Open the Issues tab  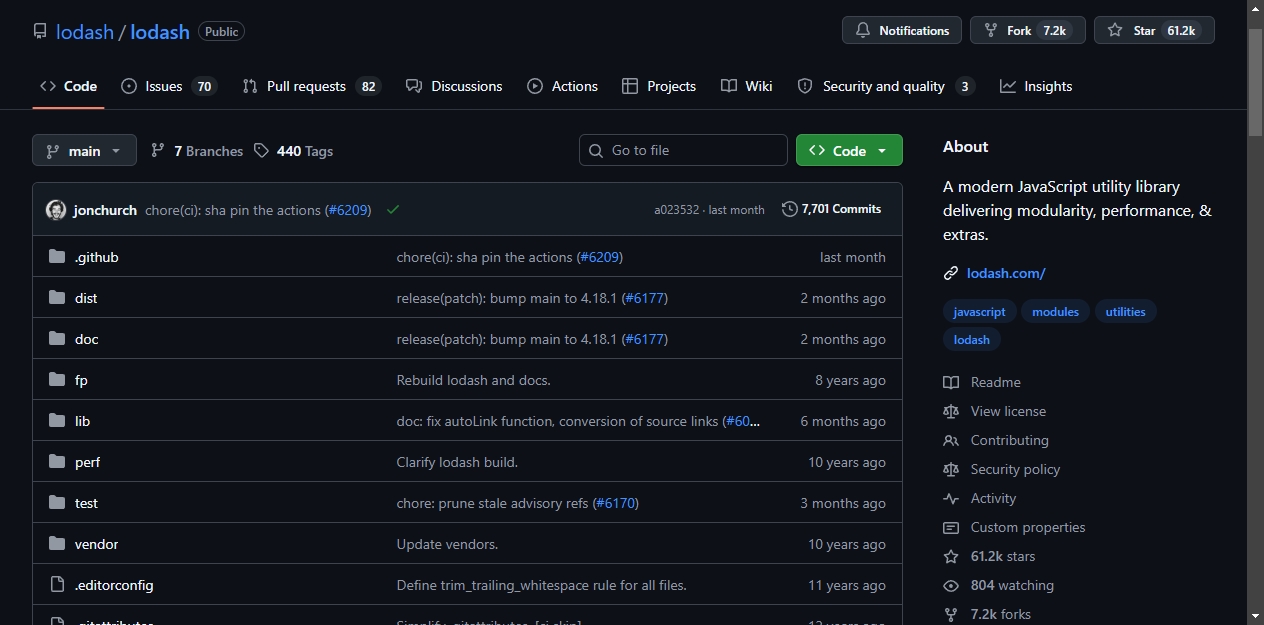tap(168, 86)
